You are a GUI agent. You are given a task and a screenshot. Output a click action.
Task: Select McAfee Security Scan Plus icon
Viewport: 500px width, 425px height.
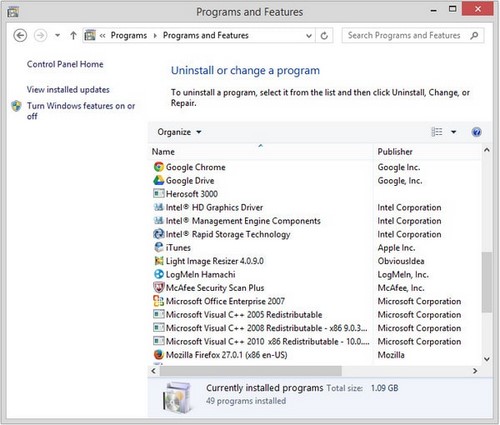[158, 287]
